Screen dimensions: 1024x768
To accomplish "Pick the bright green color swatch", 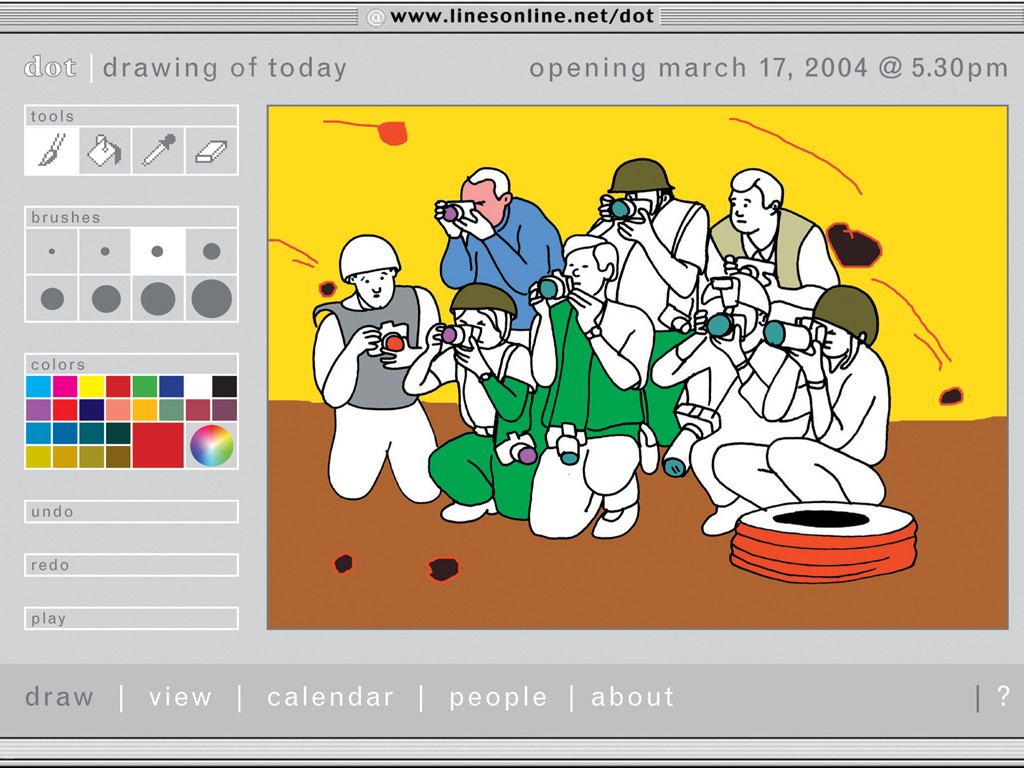I will 145,387.
